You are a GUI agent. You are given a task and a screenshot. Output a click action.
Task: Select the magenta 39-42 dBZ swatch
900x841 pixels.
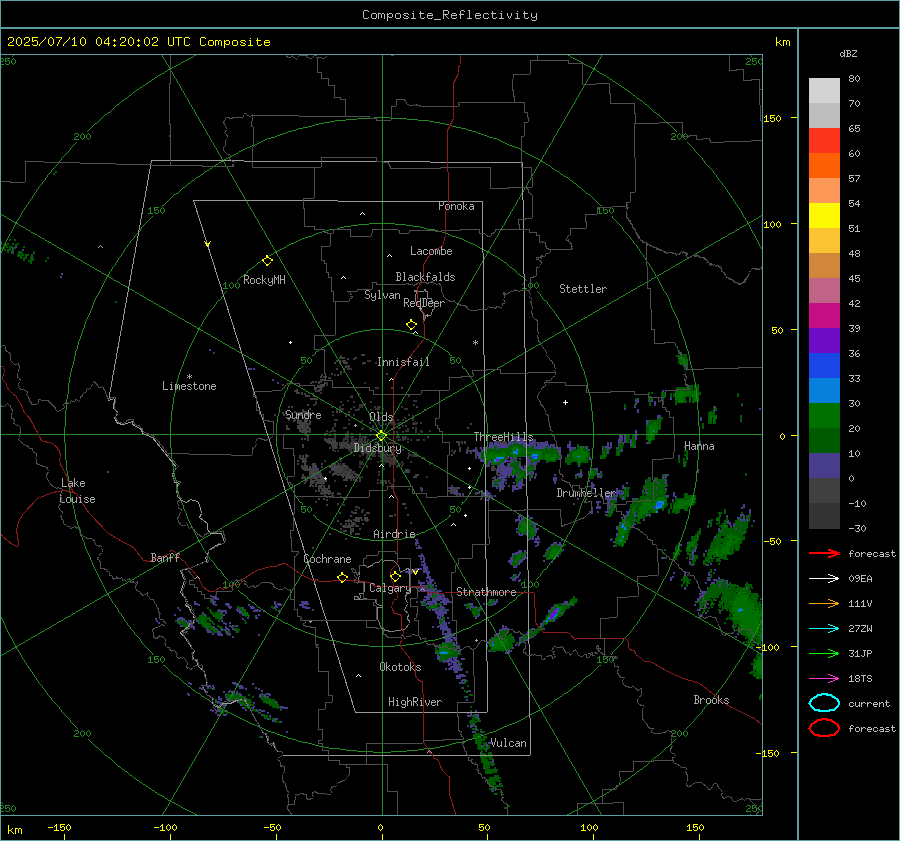tap(824, 316)
